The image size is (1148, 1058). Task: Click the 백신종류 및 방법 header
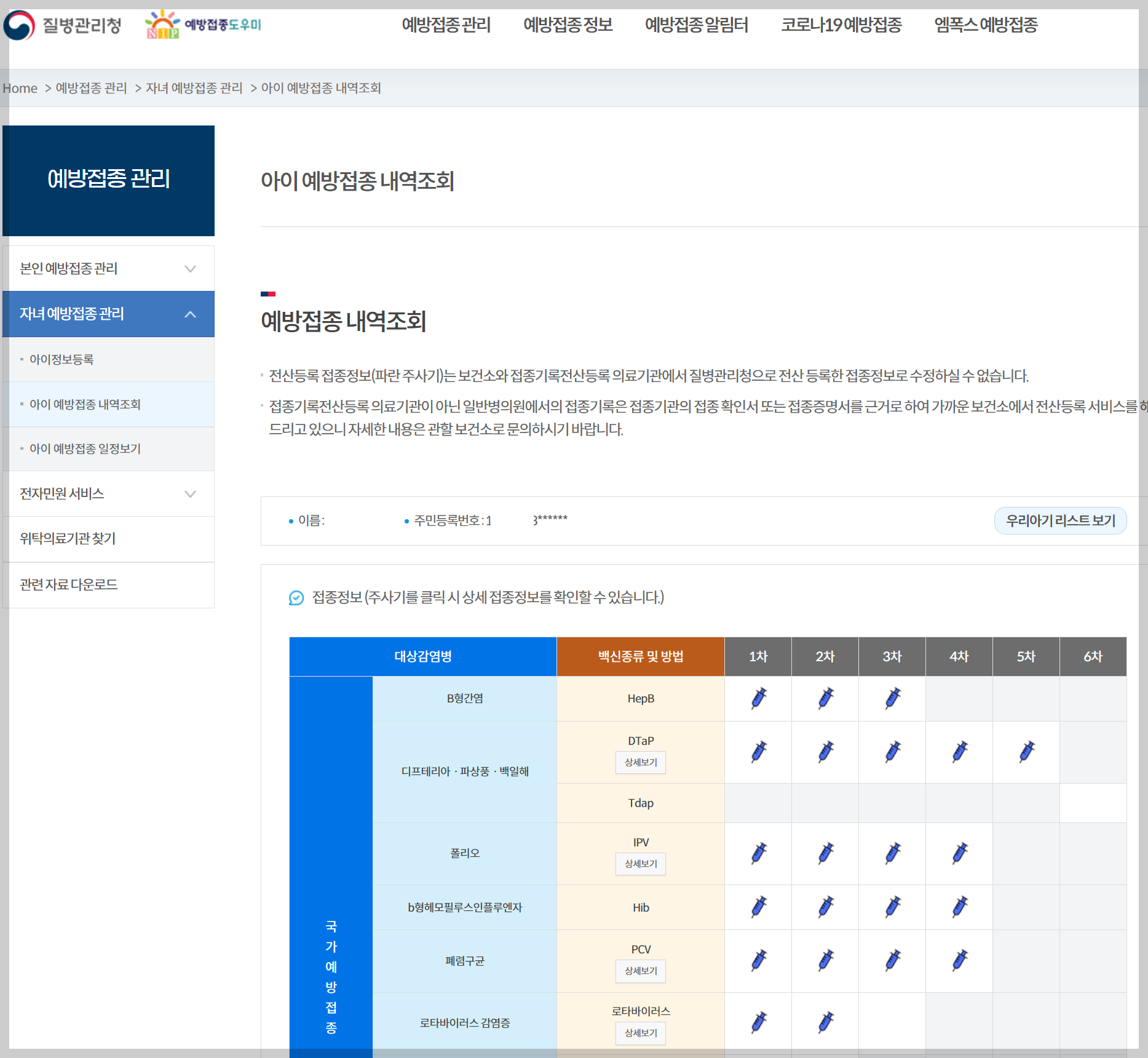coord(641,656)
